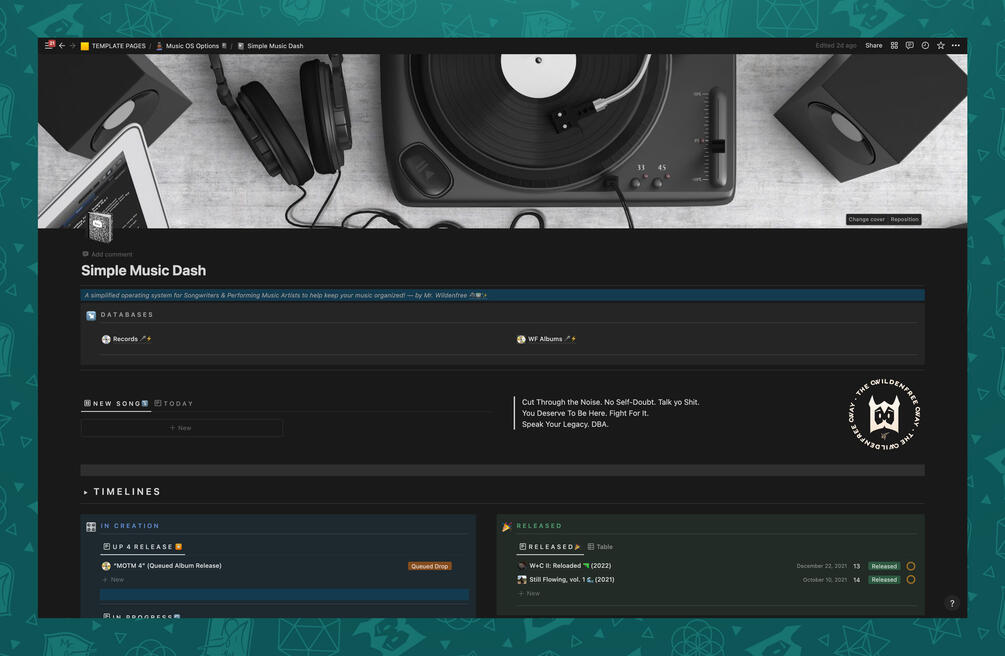
Task: Go back with the left arrow
Action: coord(62,46)
